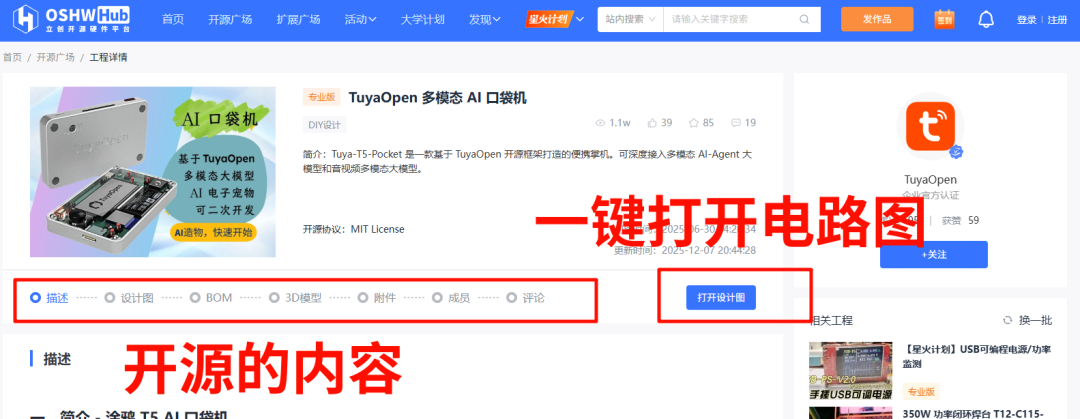Click the refresh icon beside 换一批
This screenshot has width=1080, height=419.
click(x=1008, y=320)
